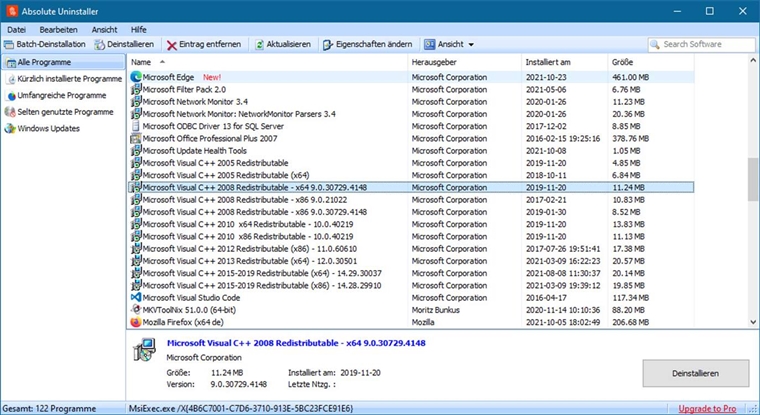Click inside the Search Software field
Image resolution: width=760 pixels, height=415 pixels.
(702, 45)
